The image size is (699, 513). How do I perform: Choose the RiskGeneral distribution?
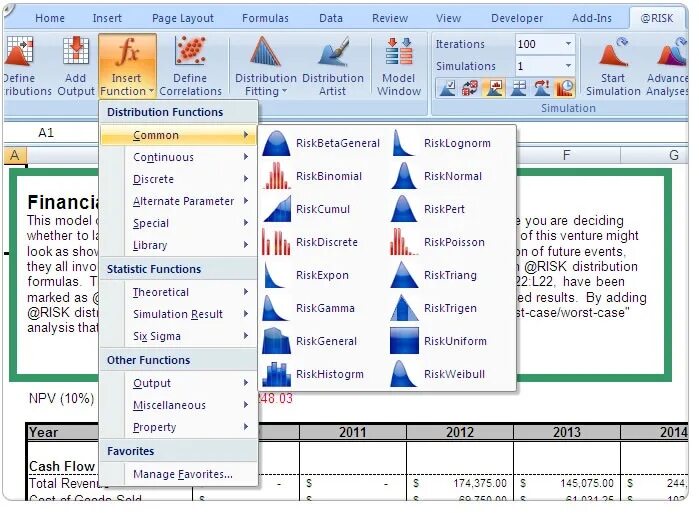[x=321, y=341]
